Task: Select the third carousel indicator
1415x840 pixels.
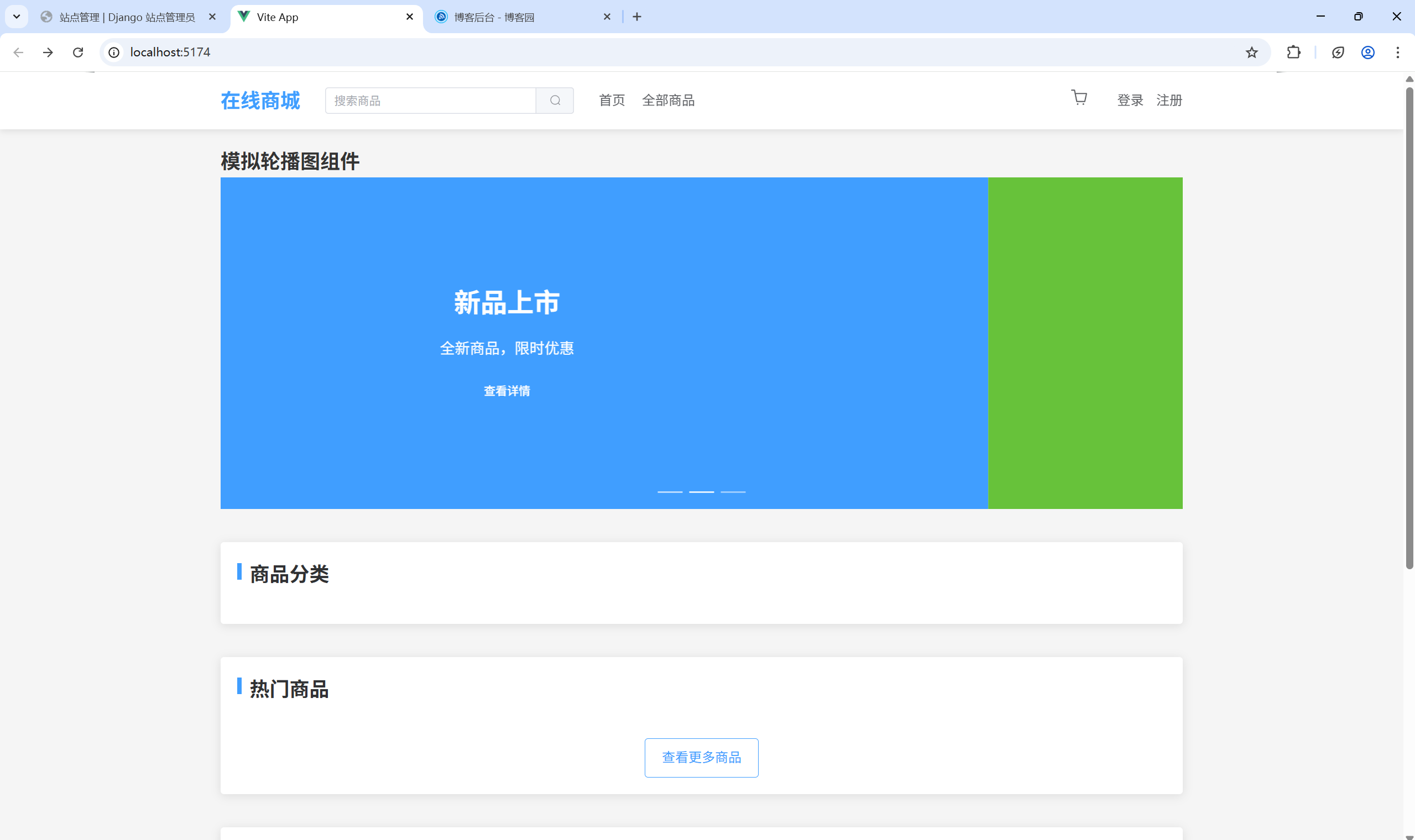Action: tap(733, 492)
